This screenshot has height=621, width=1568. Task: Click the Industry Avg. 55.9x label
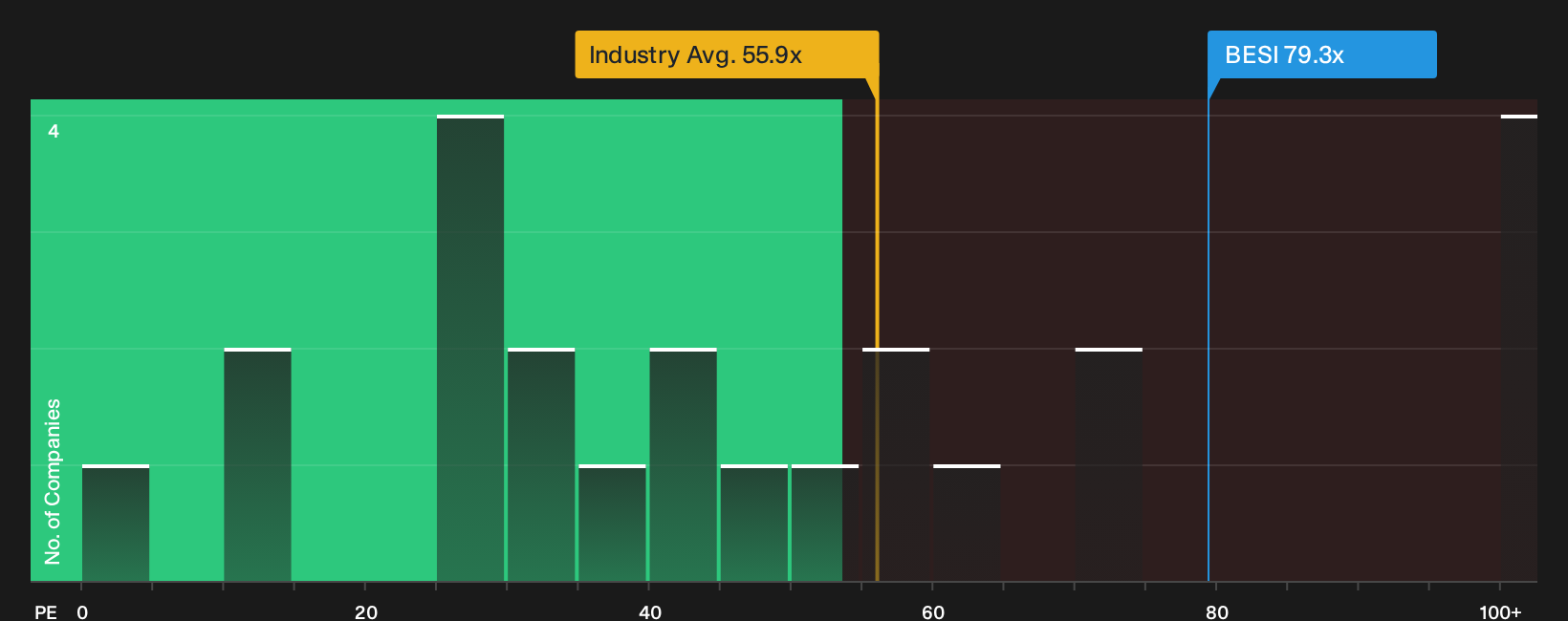point(727,54)
